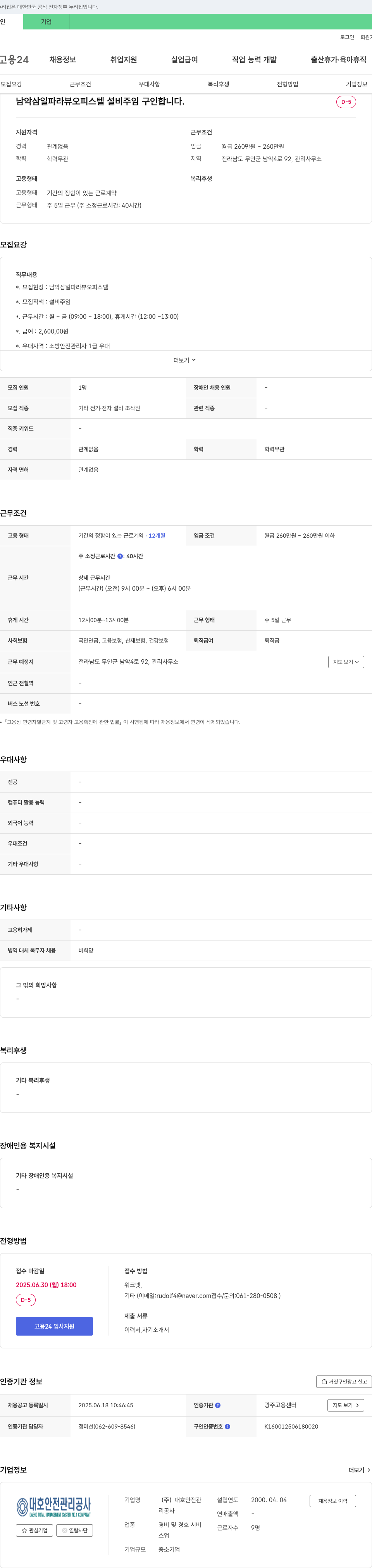372x1568 pixels.
Task: Click the D-5 badge near the job title
Action: tap(346, 101)
